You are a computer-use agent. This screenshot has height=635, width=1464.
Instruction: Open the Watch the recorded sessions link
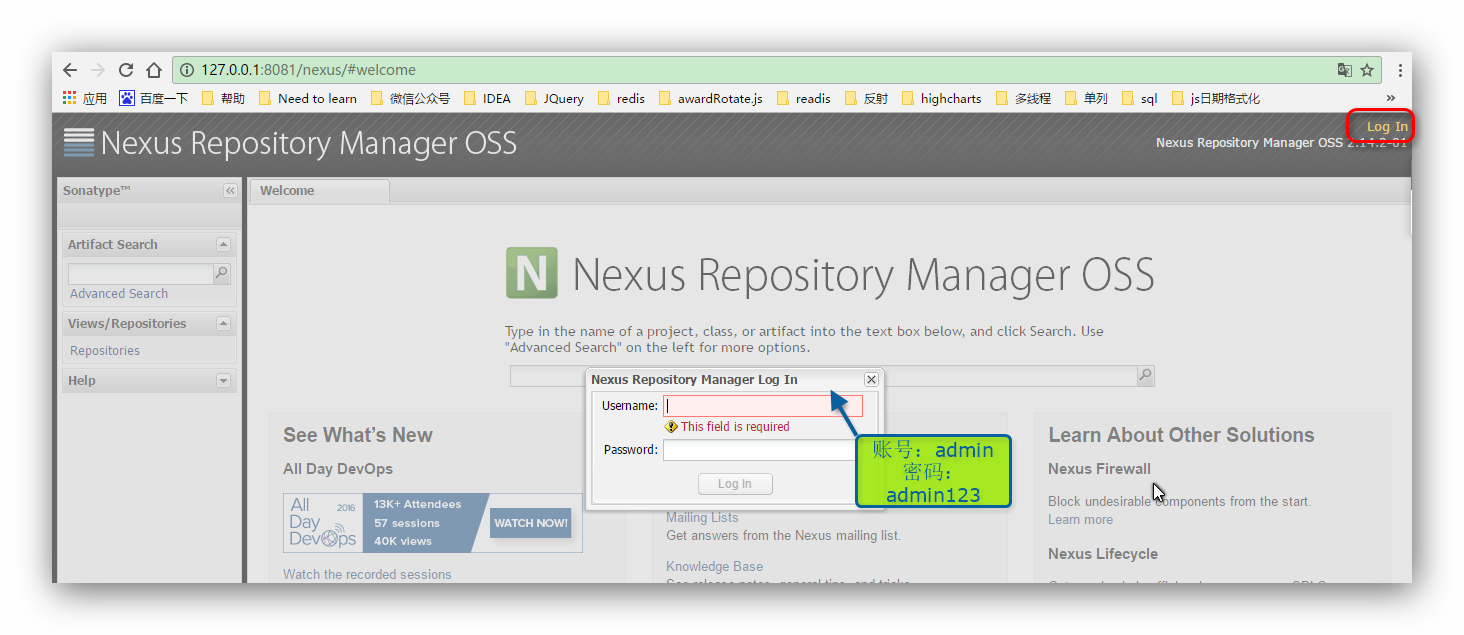(x=367, y=575)
